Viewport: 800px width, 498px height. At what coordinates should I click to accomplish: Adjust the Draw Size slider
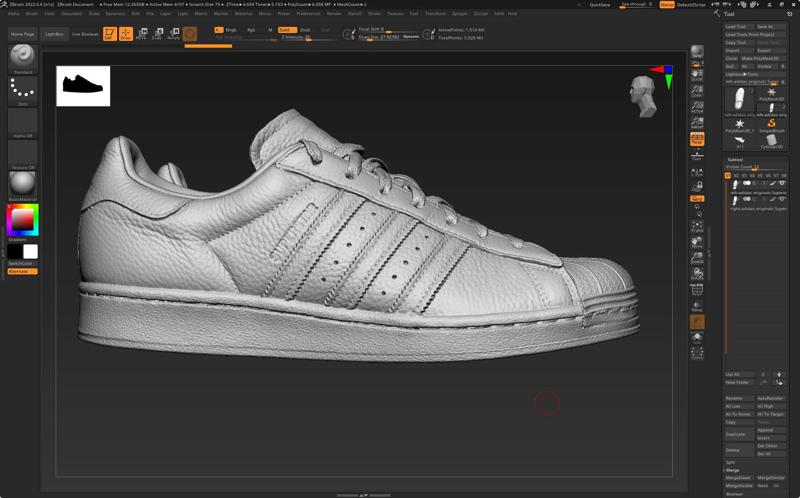coord(389,37)
